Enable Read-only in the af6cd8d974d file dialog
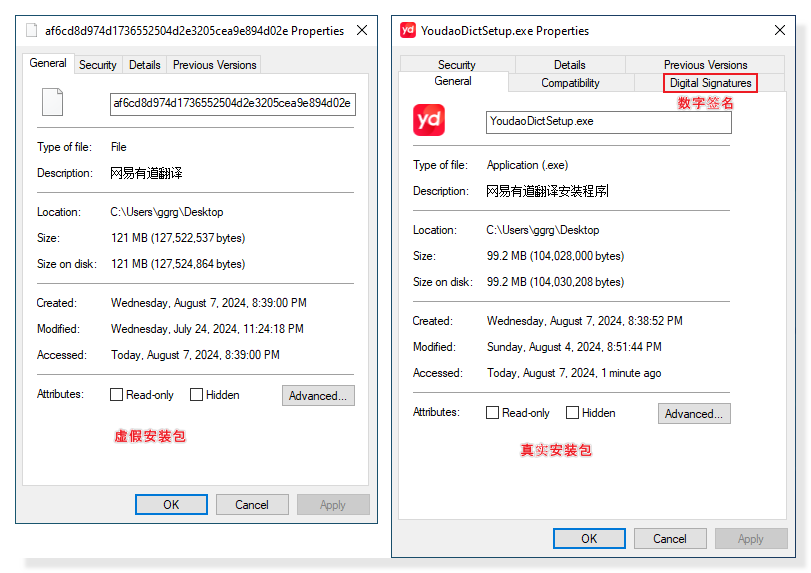This screenshot has height=573, width=811. point(117,395)
